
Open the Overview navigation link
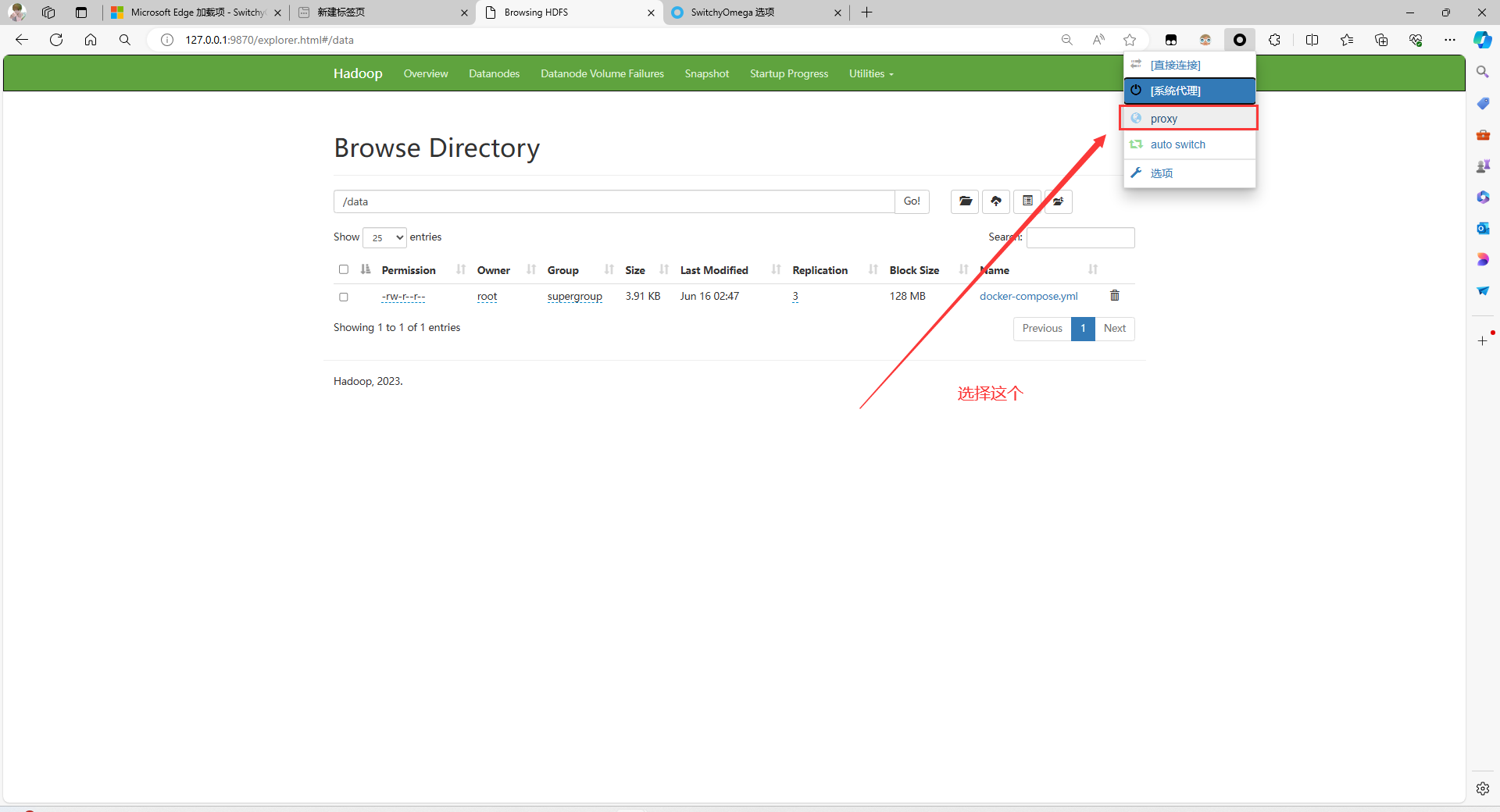tap(426, 73)
